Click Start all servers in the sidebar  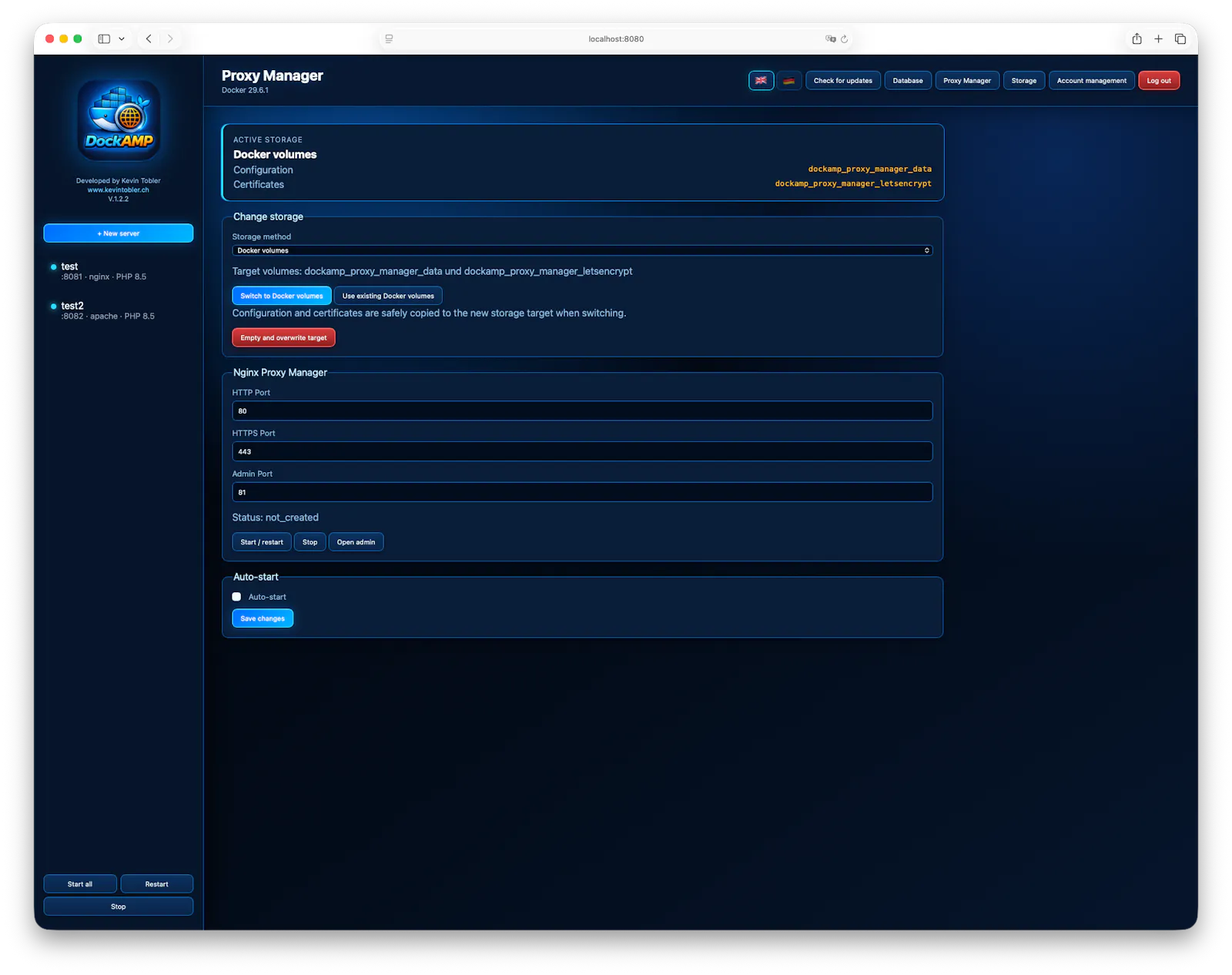tap(80, 884)
